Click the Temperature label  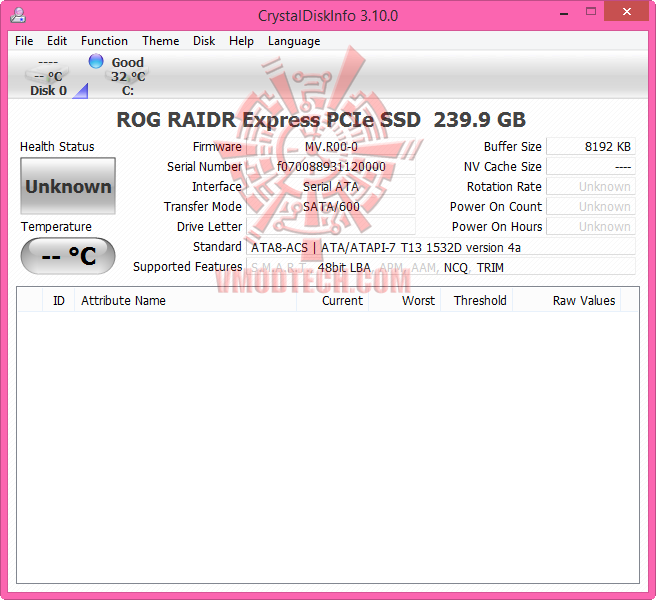[x=56, y=226]
